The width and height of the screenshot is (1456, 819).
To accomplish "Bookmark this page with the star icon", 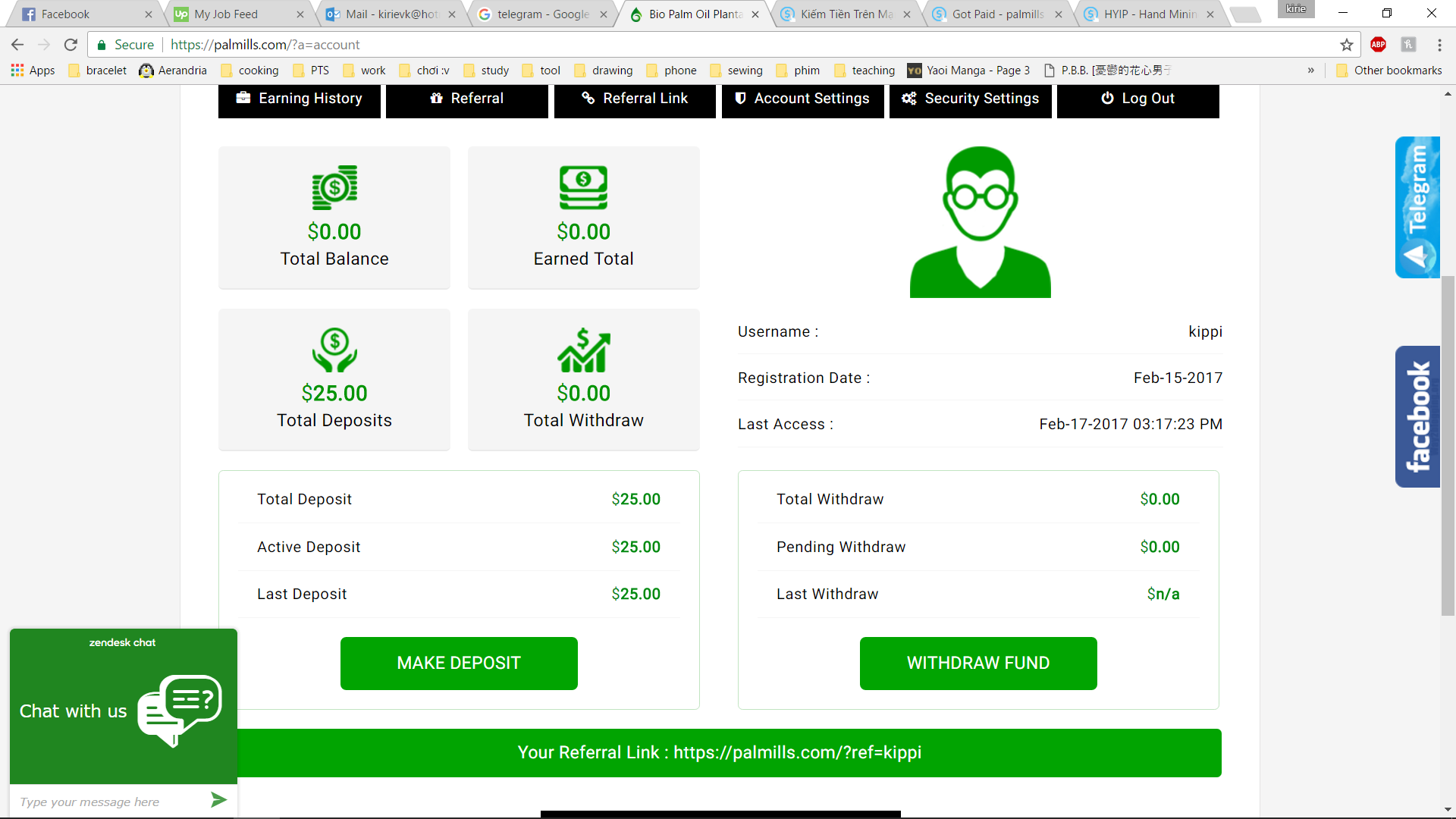I will (1347, 45).
